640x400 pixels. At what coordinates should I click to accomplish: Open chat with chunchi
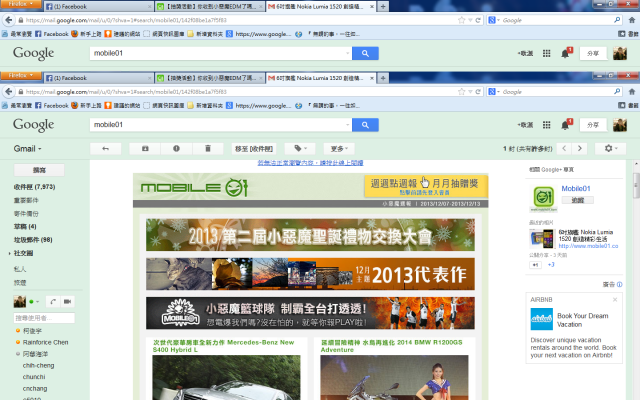point(34,377)
